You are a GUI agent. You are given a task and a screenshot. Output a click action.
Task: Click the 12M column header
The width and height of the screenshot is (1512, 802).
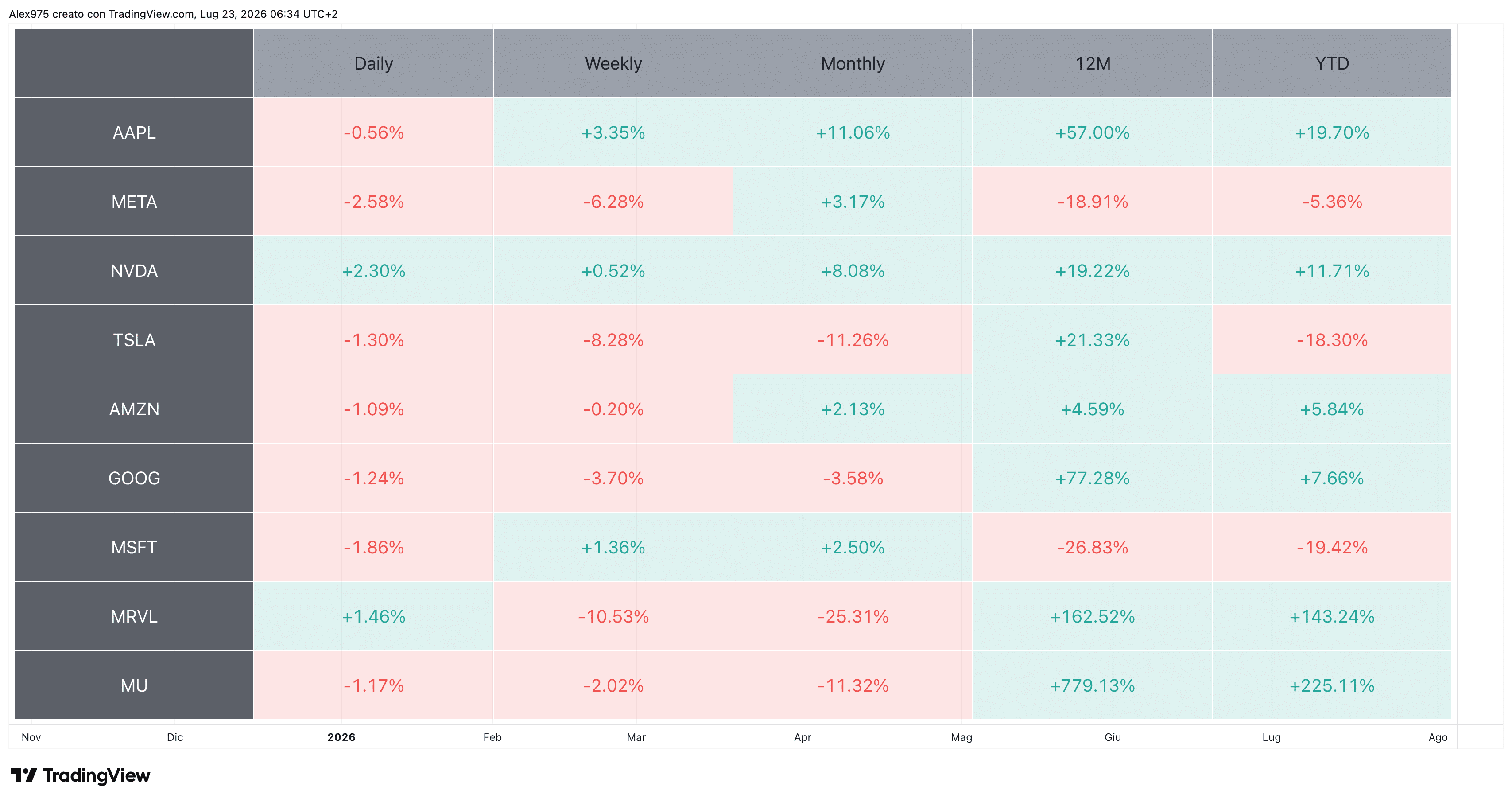tap(1092, 63)
